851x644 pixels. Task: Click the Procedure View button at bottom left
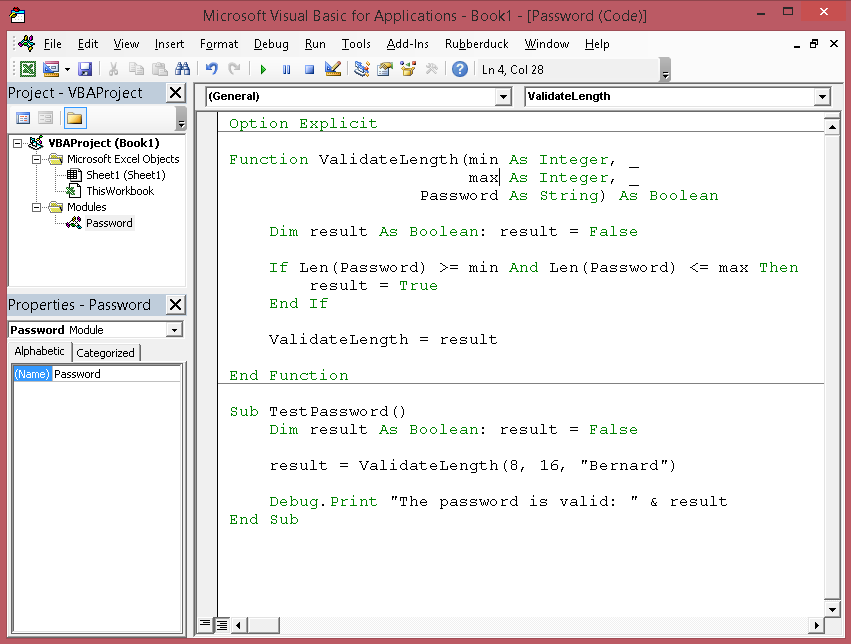(x=205, y=624)
